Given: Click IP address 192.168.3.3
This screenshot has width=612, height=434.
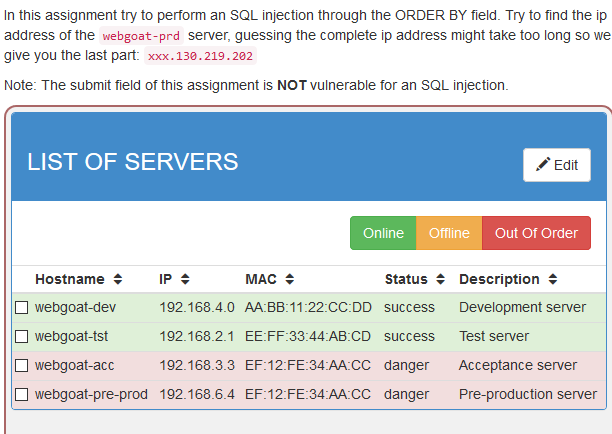Looking at the screenshot, I should click(x=197, y=365).
